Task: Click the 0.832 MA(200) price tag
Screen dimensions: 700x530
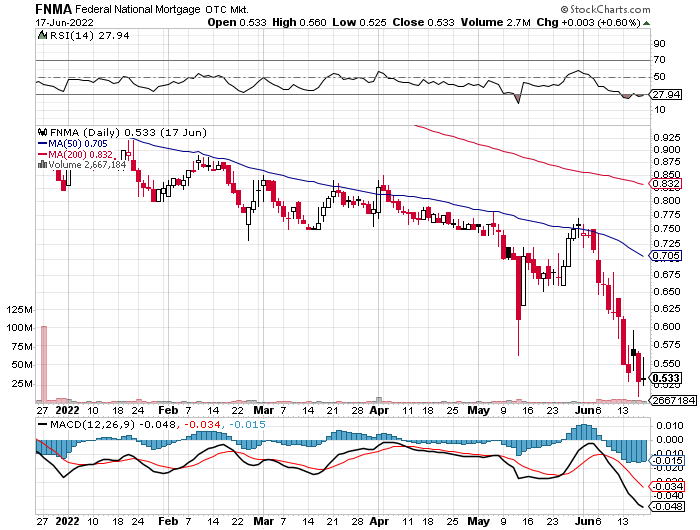Action: click(x=665, y=184)
